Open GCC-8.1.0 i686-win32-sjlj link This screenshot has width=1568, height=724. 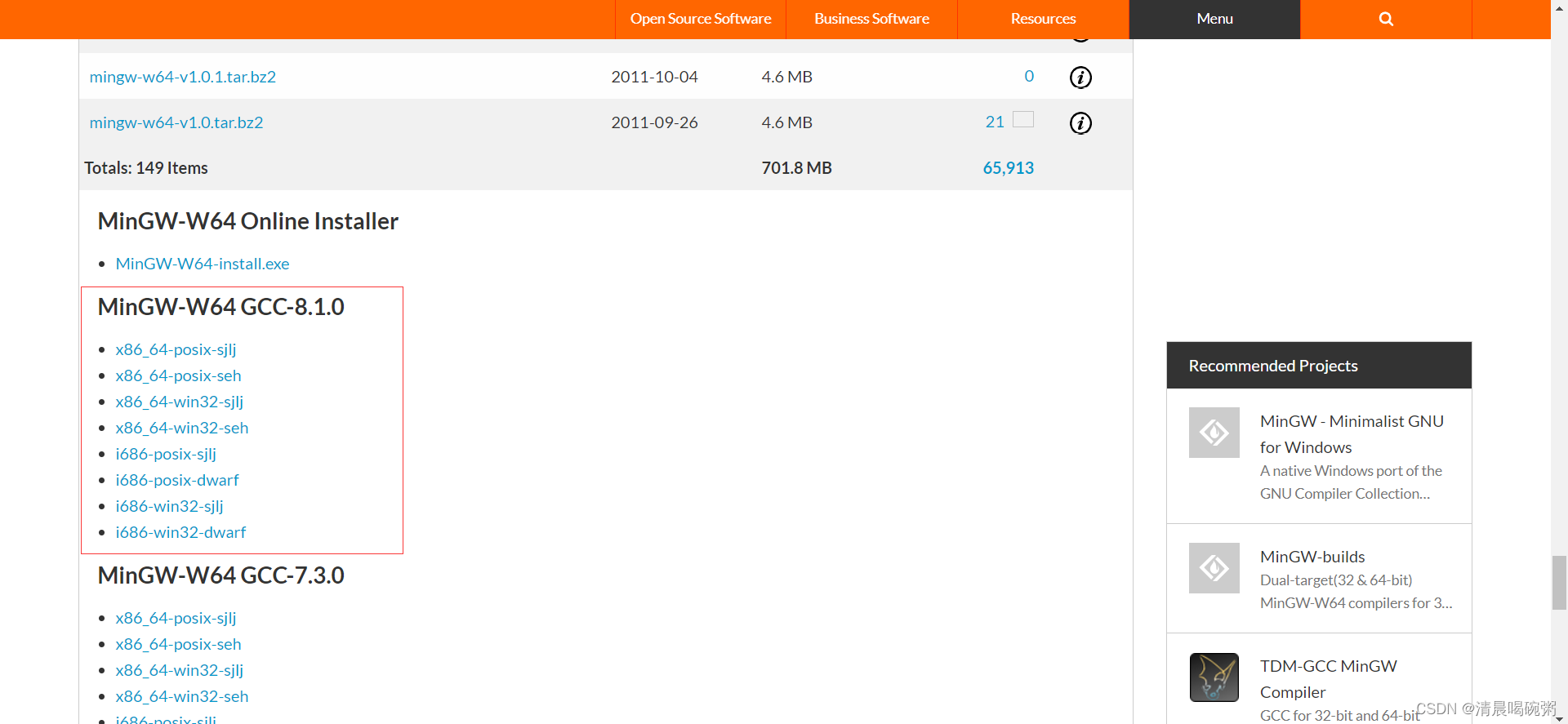tap(169, 506)
